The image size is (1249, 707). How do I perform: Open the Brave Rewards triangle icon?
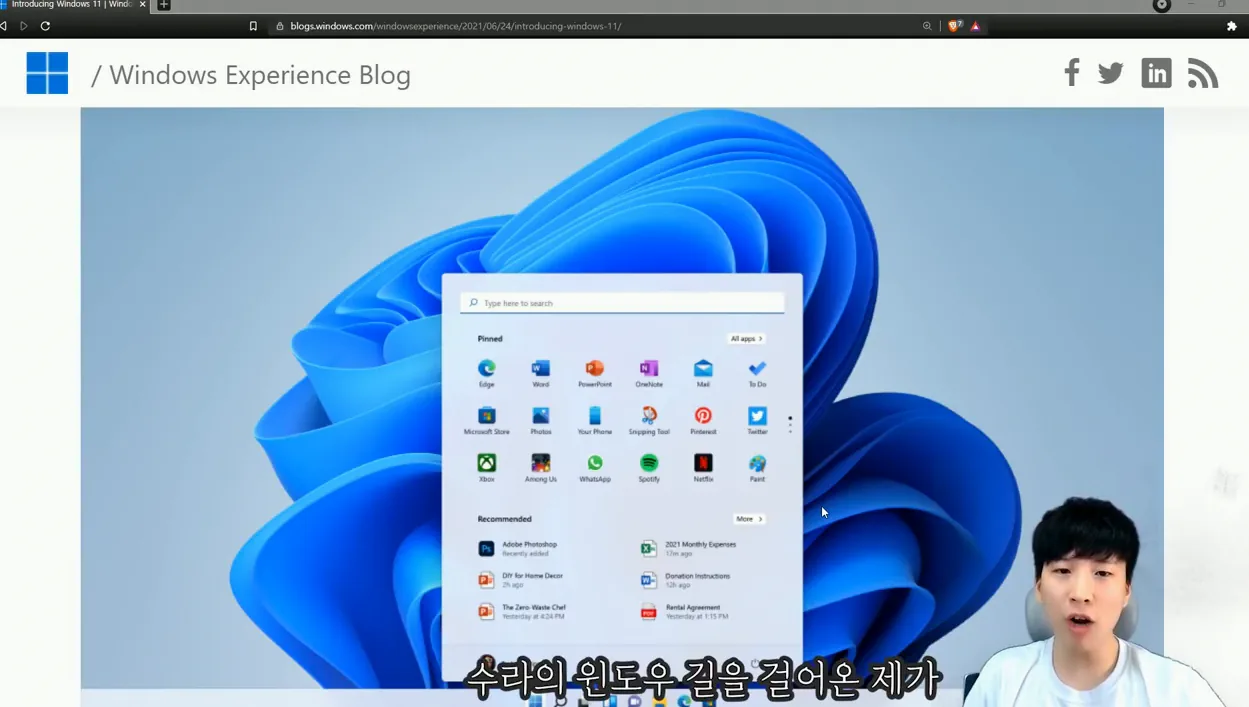[976, 26]
